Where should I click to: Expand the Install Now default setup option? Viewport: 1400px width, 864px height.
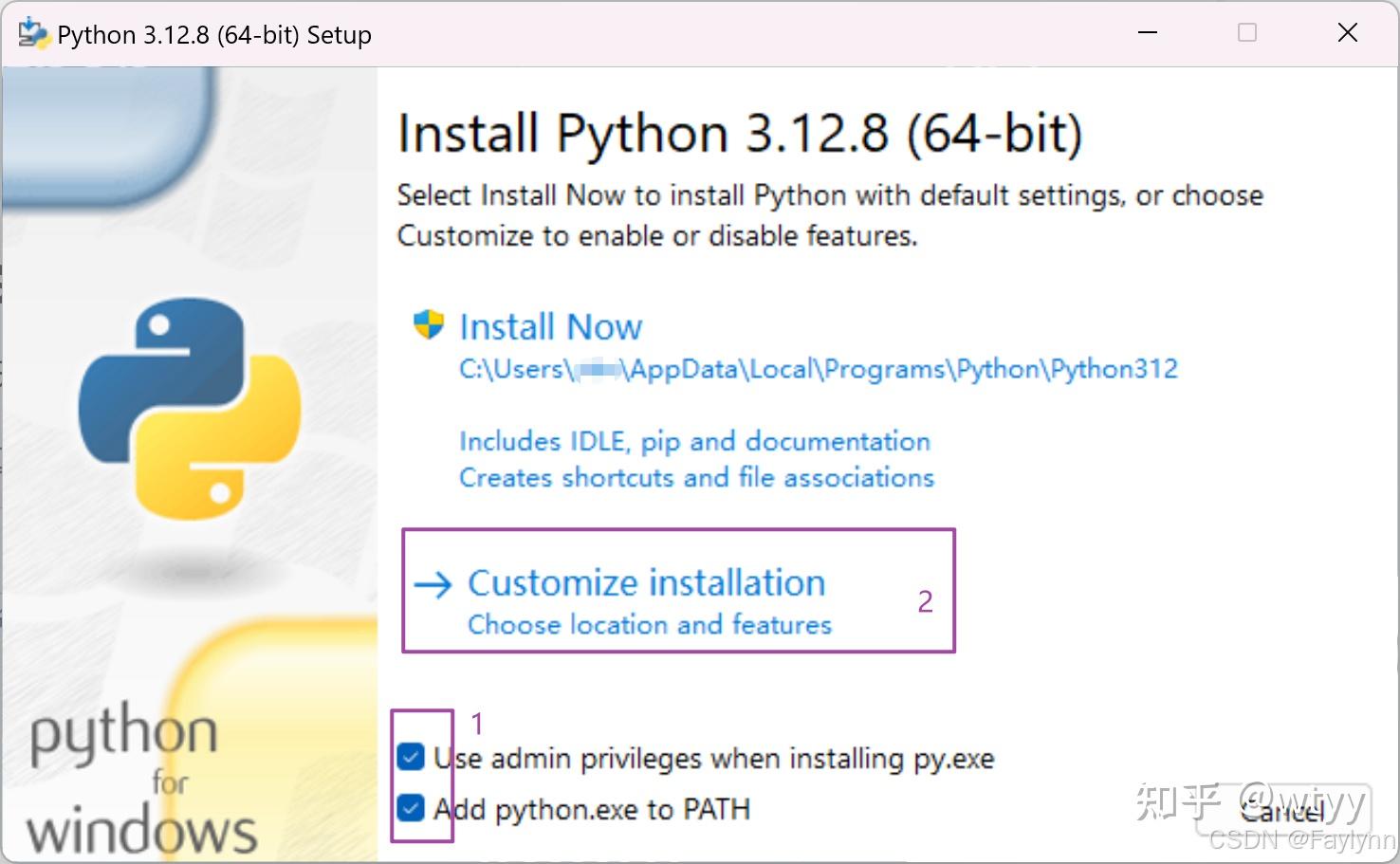tap(550, 325)
